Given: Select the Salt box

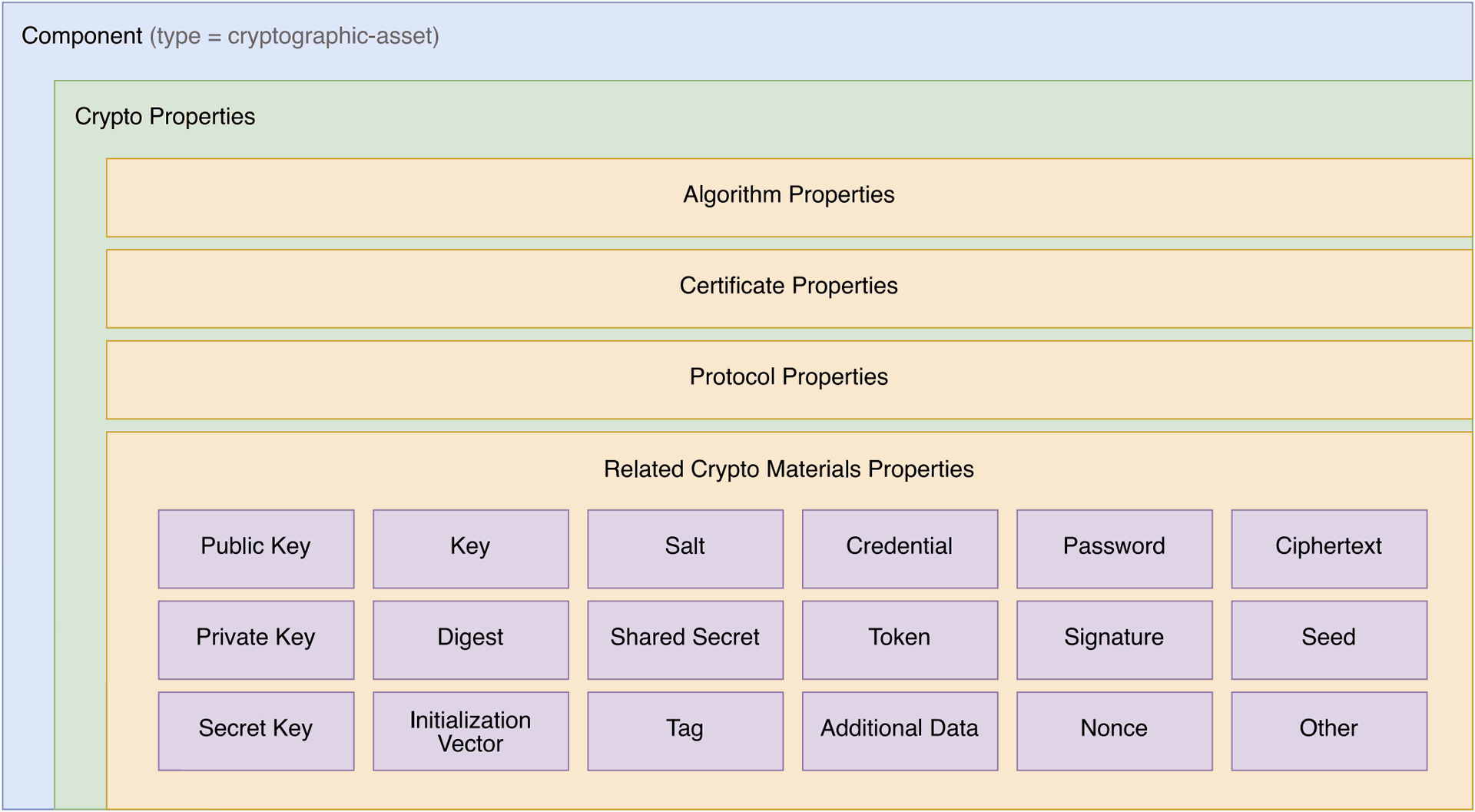Looking at the screenshot, I should click(684, 547).
